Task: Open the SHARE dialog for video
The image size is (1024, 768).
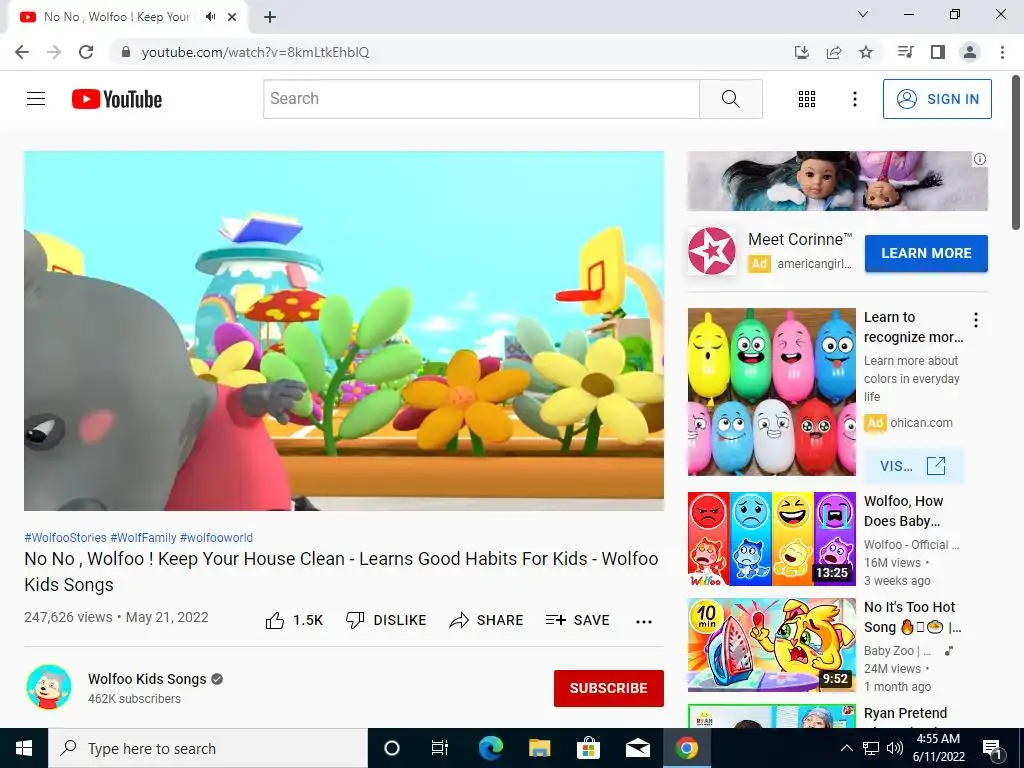Action: (487, 620)
